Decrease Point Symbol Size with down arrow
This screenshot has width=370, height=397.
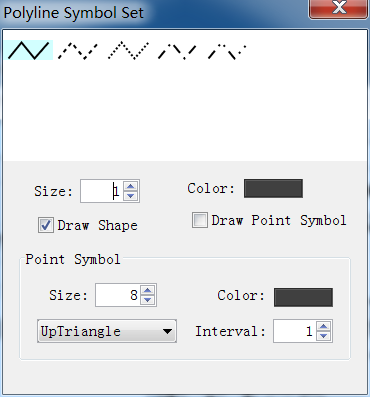point(148,300)
